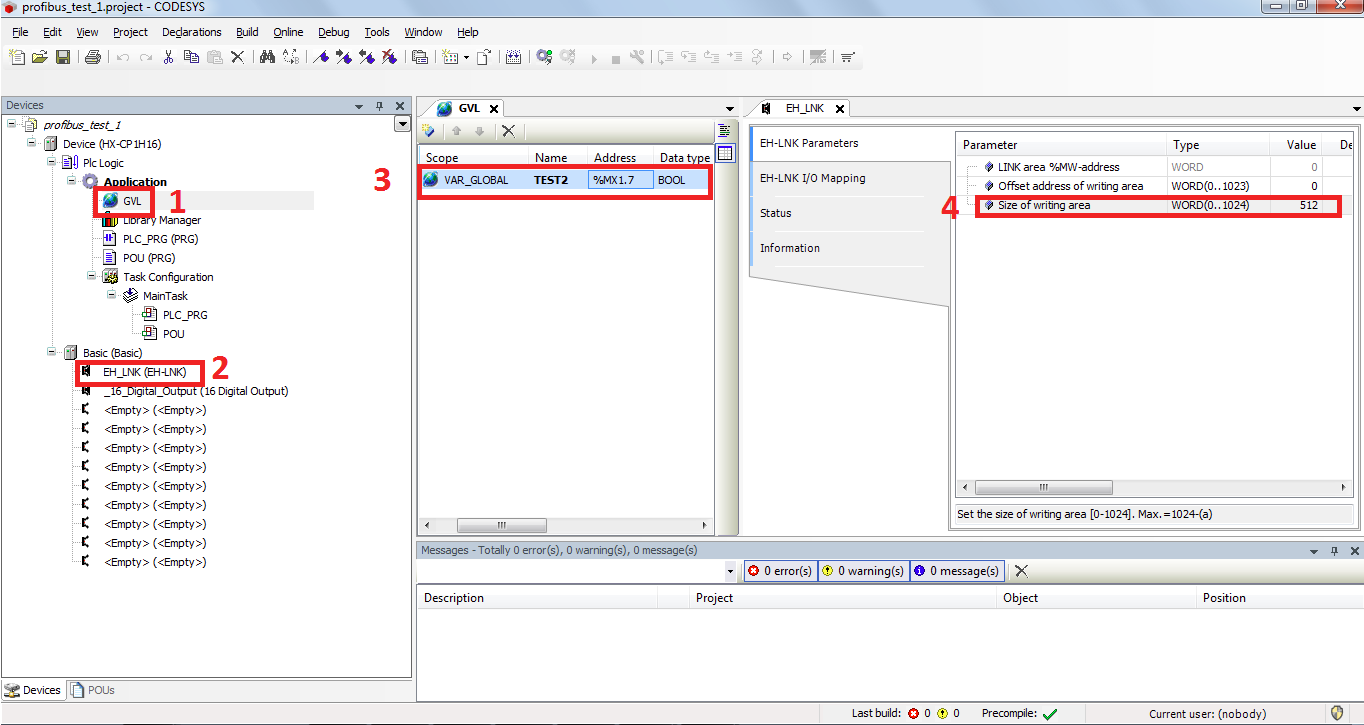This screenshot has height=725, width=1364.
Task: Click the Copy toolbar icon
Action: tap(191, 57)
